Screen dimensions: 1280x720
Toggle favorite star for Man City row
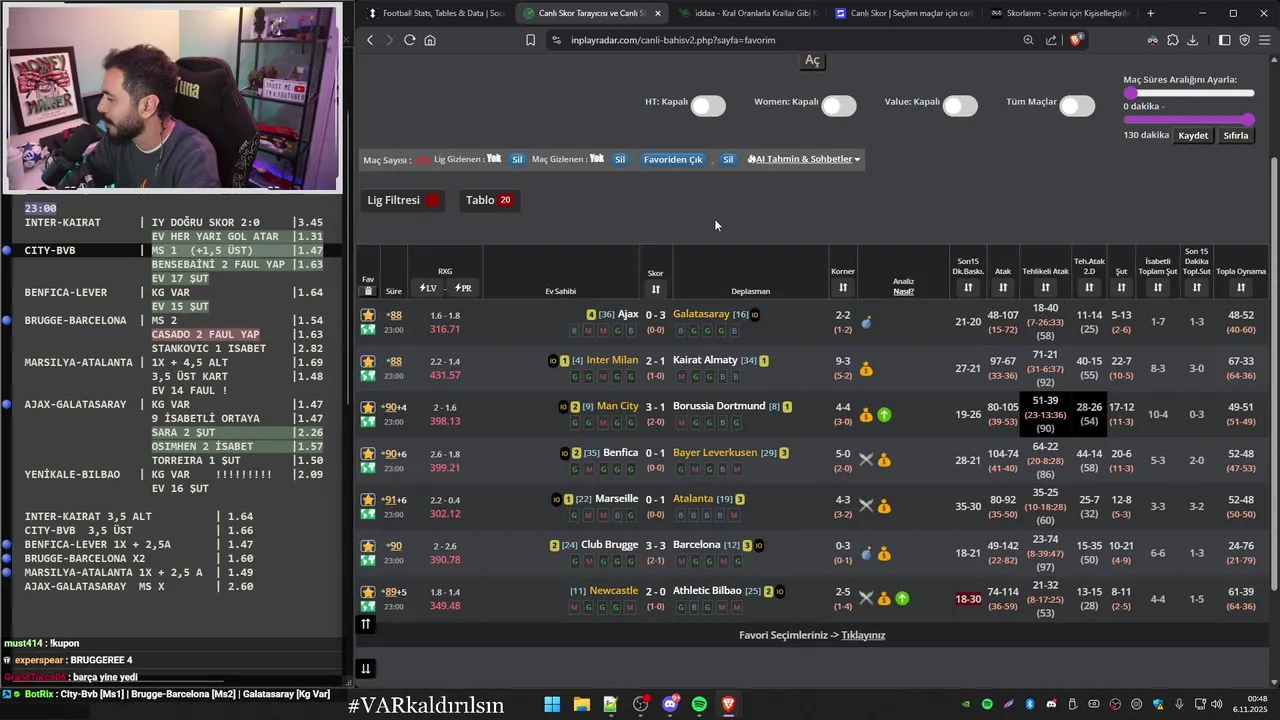pos(368,407)
